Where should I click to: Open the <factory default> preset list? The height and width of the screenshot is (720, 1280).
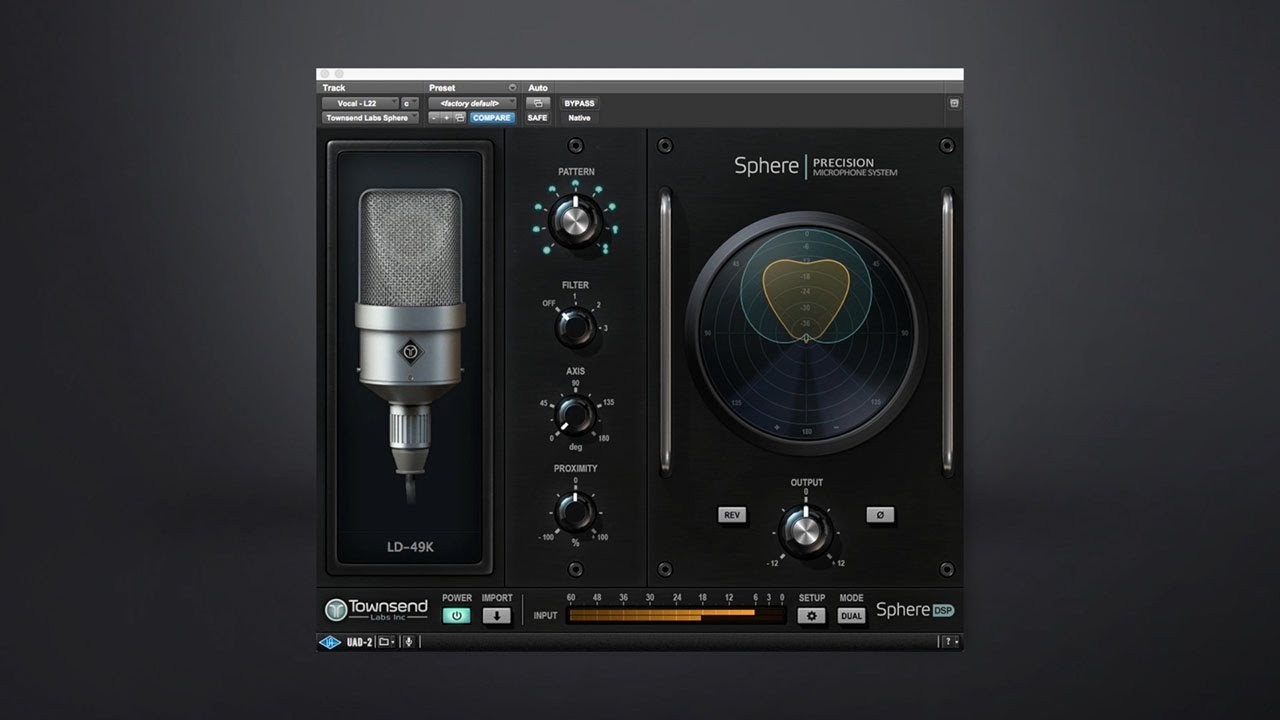[473, 103]
